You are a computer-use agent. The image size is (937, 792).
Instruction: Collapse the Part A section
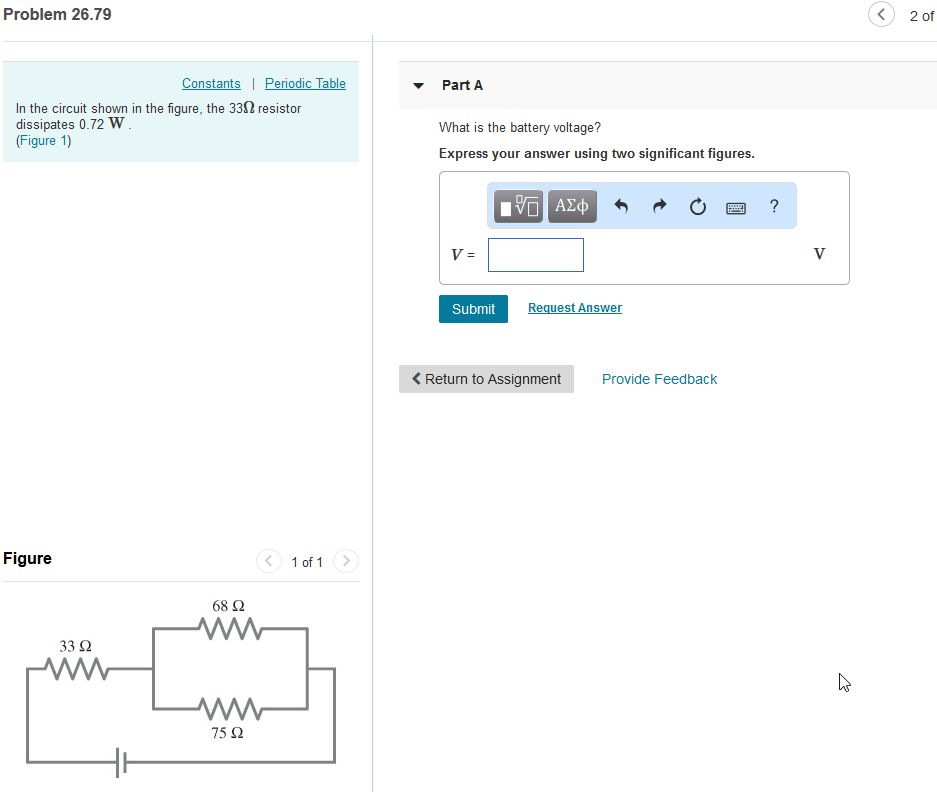(x=417, y=85)
